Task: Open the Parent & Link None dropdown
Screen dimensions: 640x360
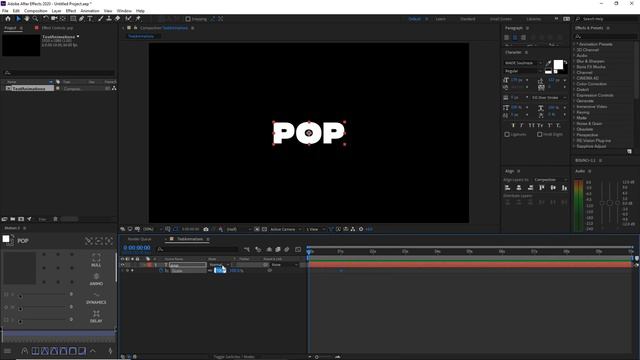Action: [284, 265]
